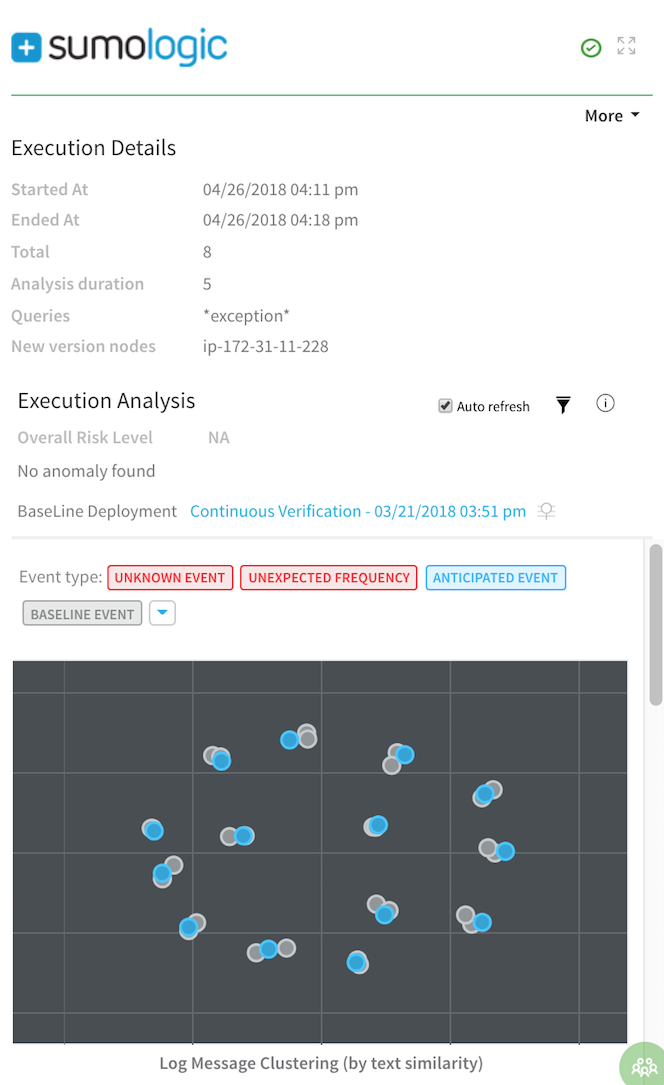Open the More dropdown menu
664x1085 pixels.
coord(612,116)
